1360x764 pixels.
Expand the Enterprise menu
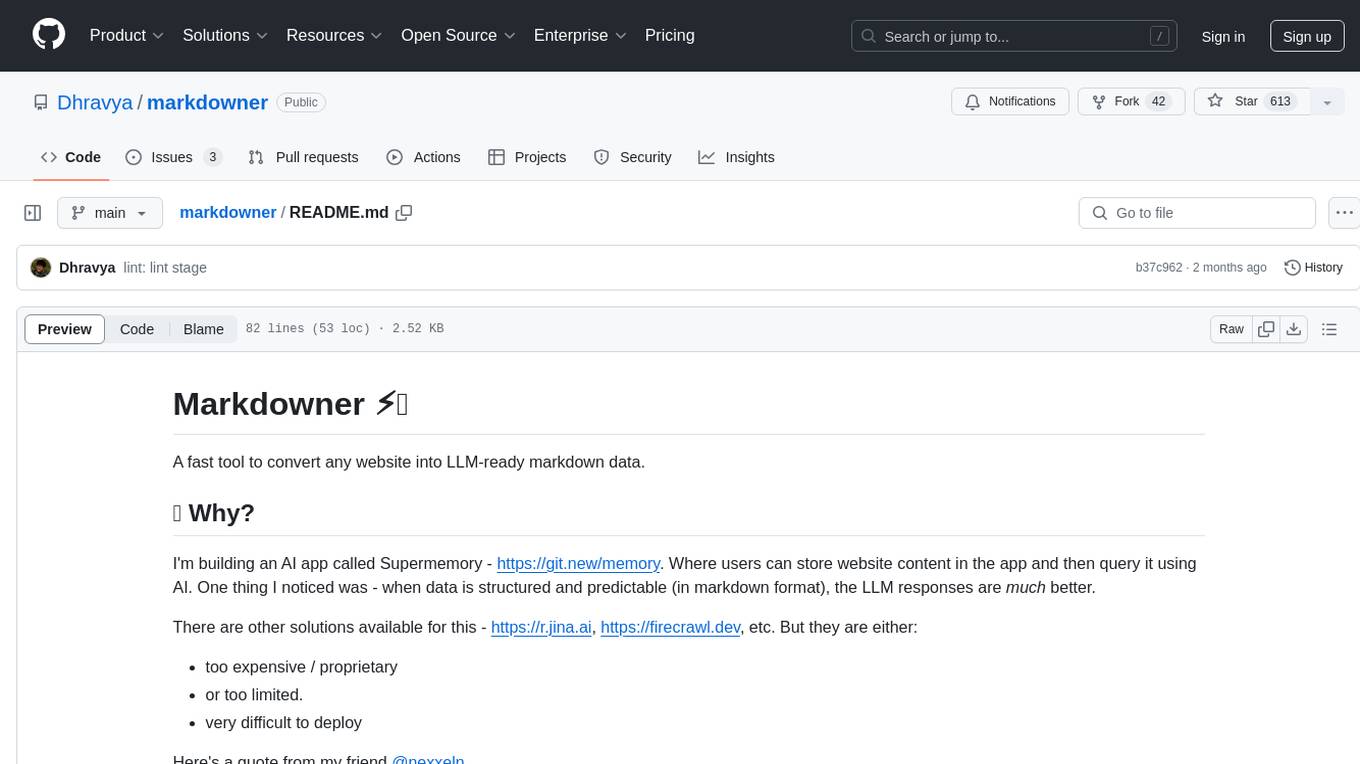click(x=580, y=35)
